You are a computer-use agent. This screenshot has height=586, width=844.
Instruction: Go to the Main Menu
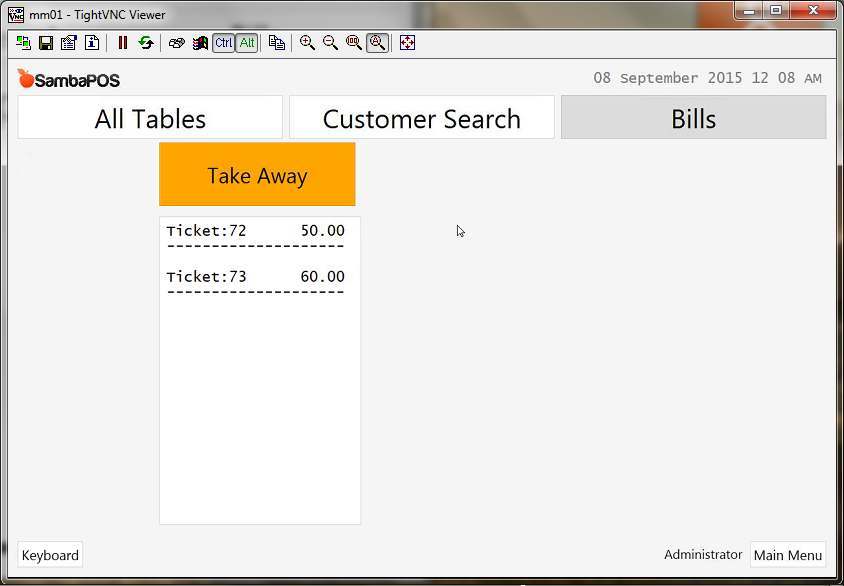(x=788, y=555)
